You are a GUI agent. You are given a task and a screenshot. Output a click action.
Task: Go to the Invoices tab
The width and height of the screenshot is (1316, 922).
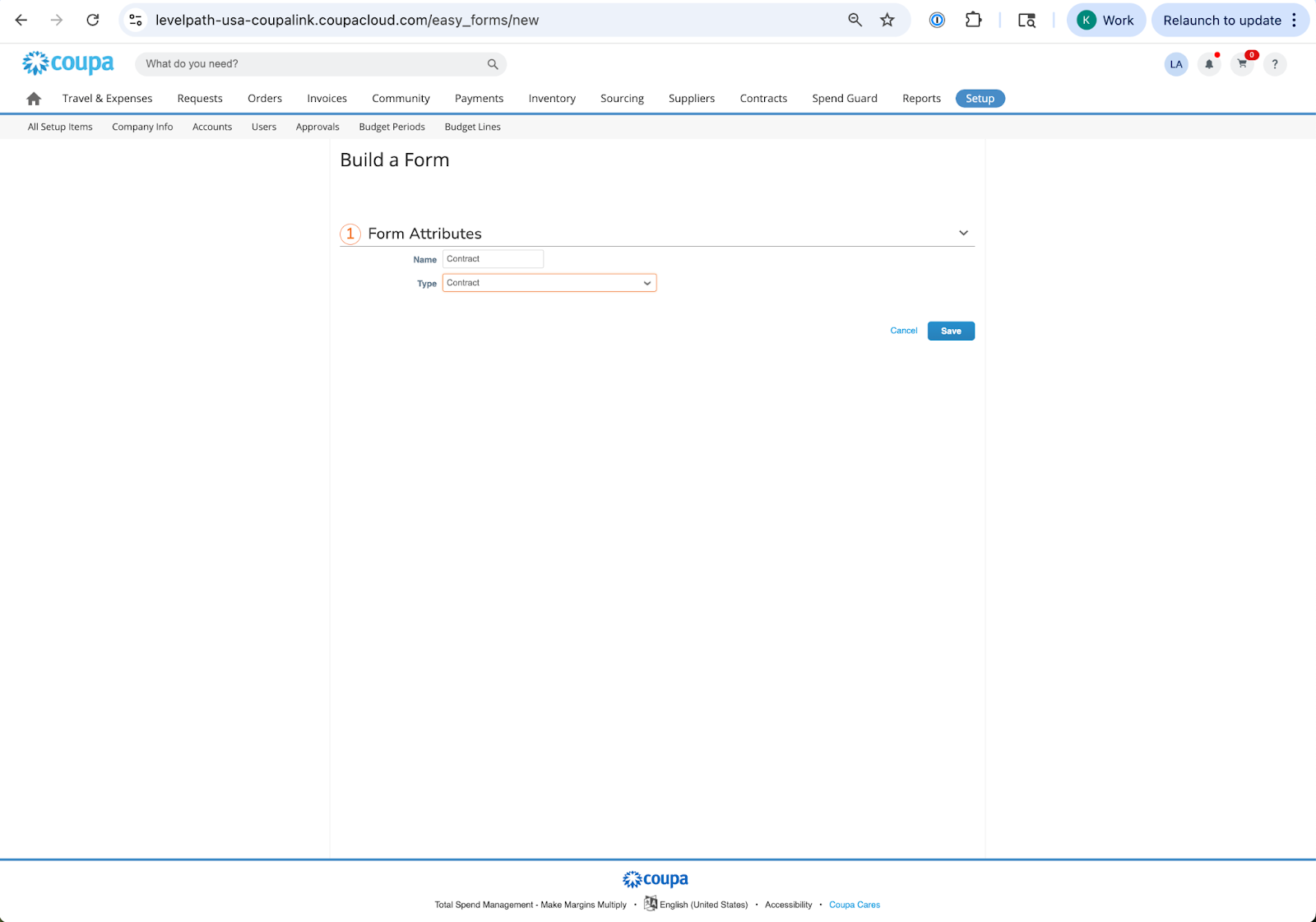pyautogui.click(x=327, y=99)
